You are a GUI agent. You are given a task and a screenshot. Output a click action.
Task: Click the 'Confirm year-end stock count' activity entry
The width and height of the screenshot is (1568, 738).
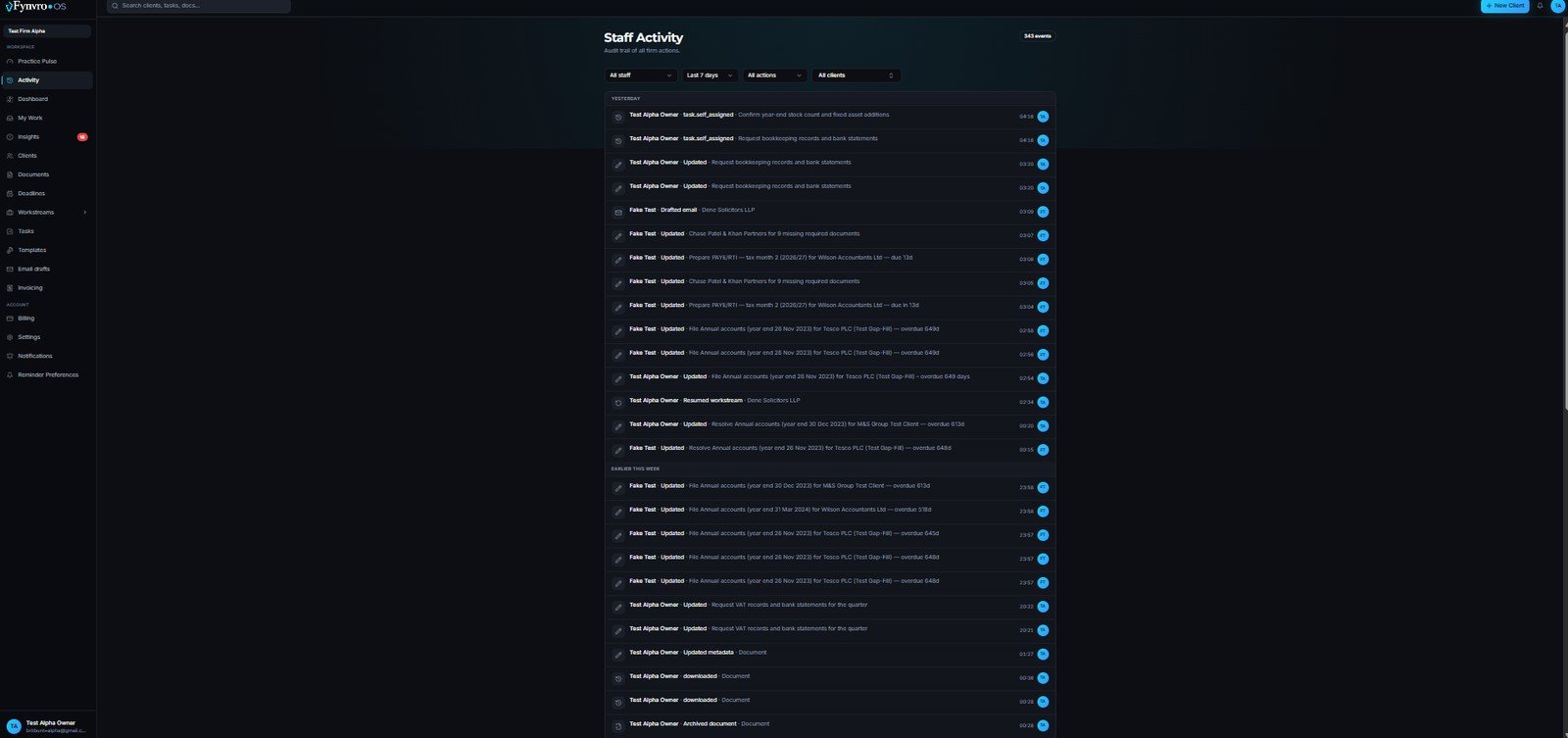[x=830, y=116]
